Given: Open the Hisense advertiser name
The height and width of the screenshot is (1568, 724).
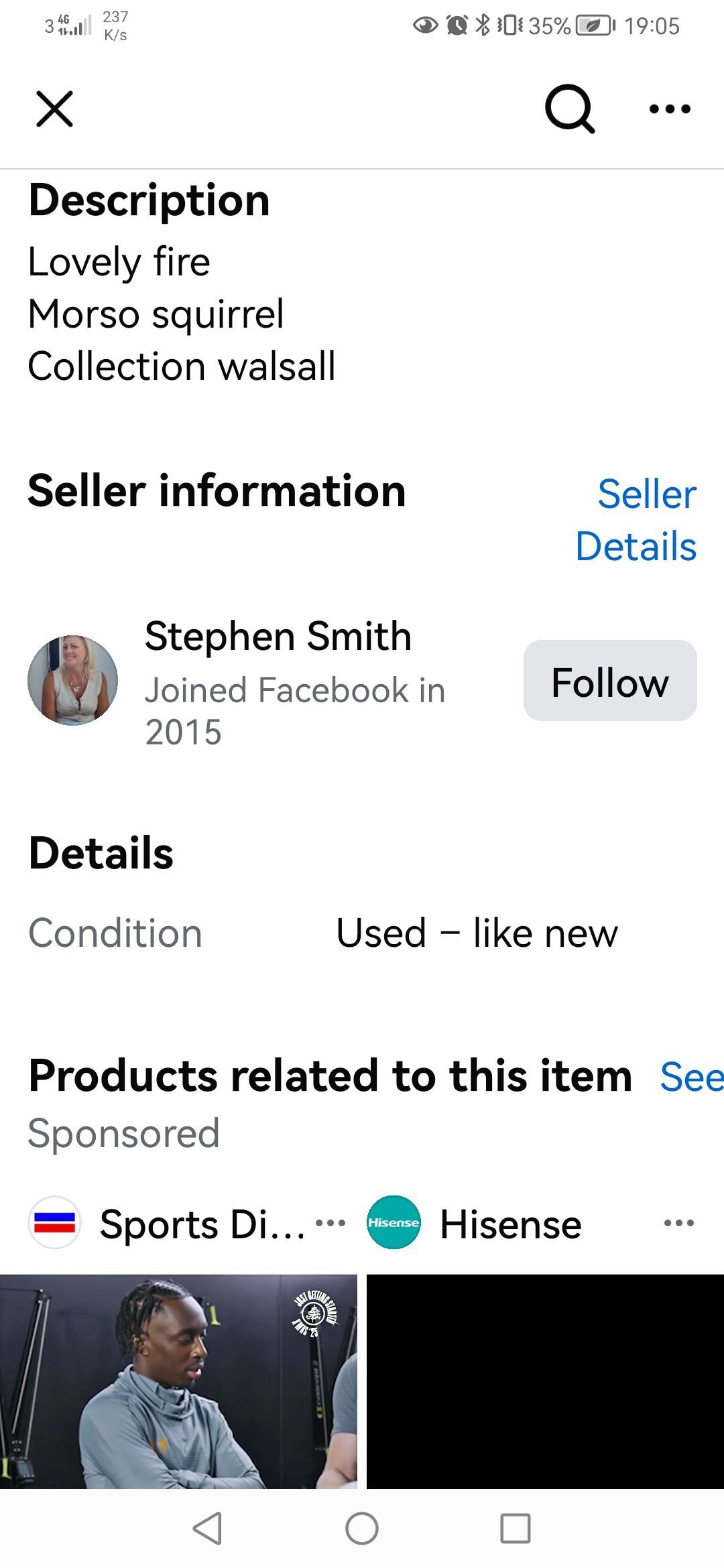Looking at the screenshot, I should click(x=511, y=1224).
